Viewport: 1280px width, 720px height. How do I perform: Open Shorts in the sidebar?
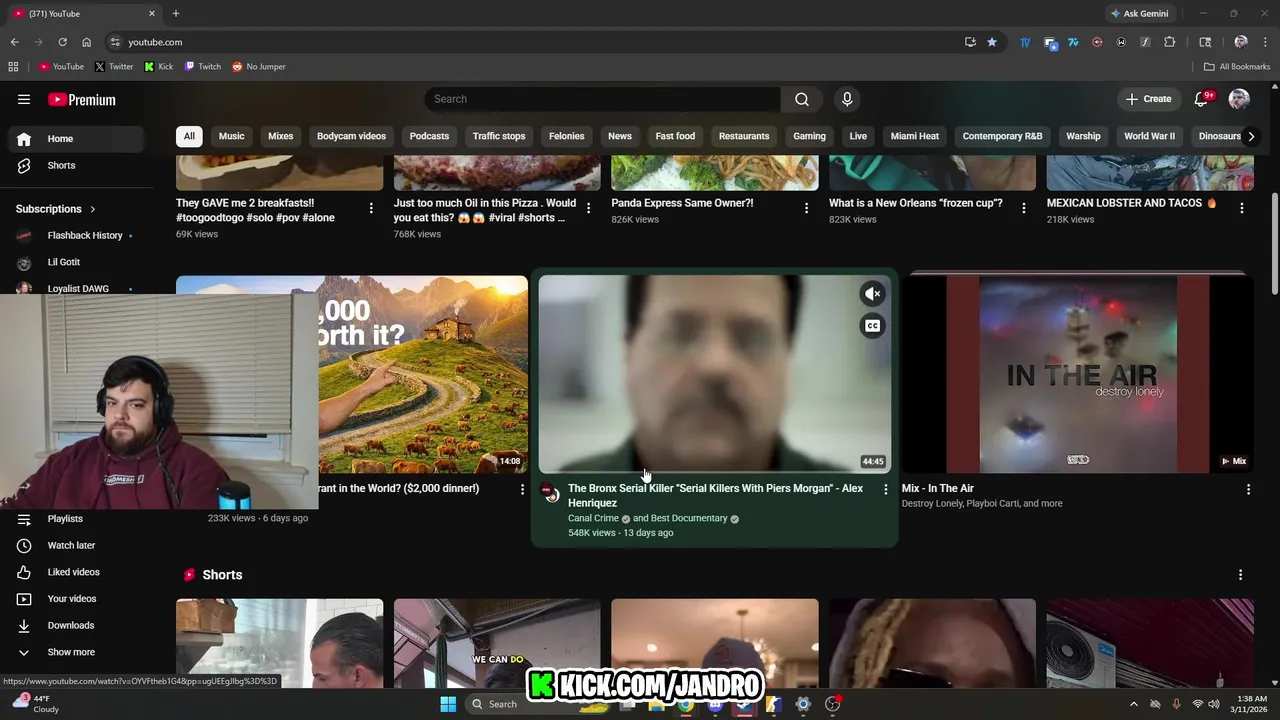click(x=77, y=165)
